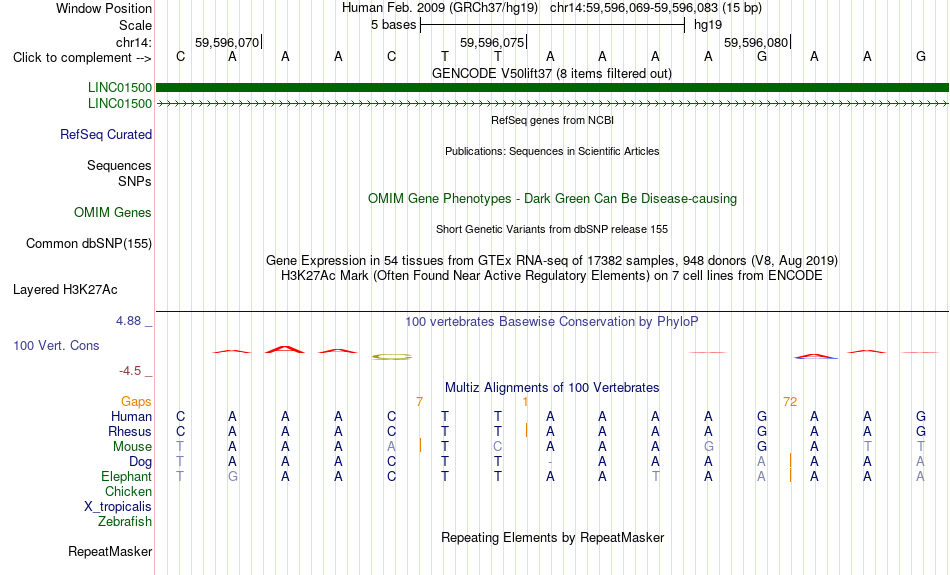Click 'Multiz Alignments of 100 Vertebrates' title
950x575 pixels.
click(552, 387)
